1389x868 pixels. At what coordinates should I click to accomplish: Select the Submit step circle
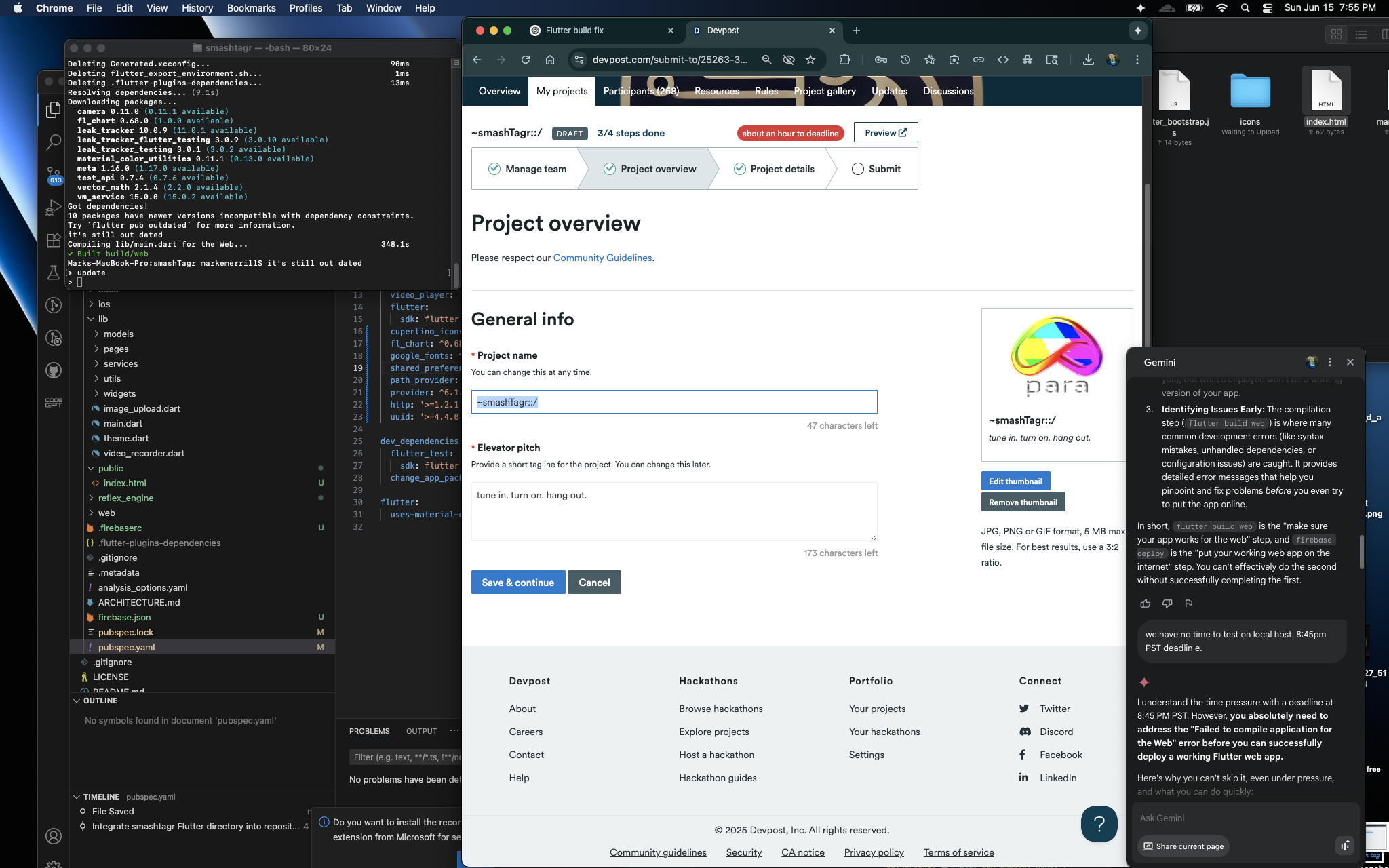(857, 169)
